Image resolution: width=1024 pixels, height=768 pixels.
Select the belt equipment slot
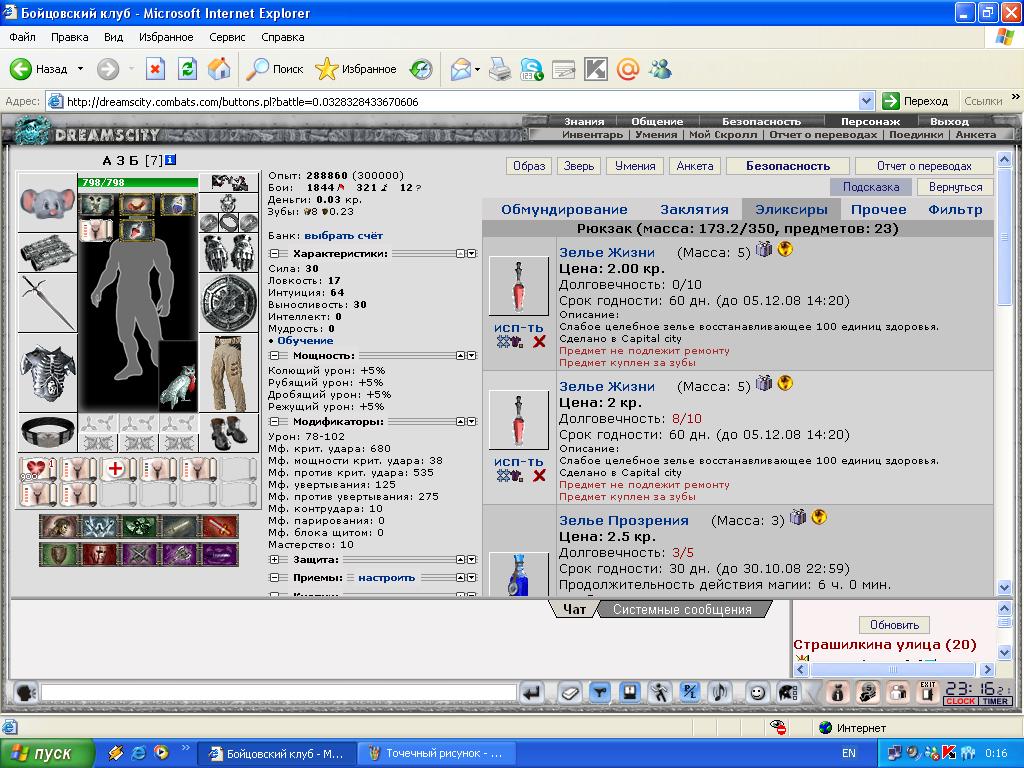[x=47, y=432]
